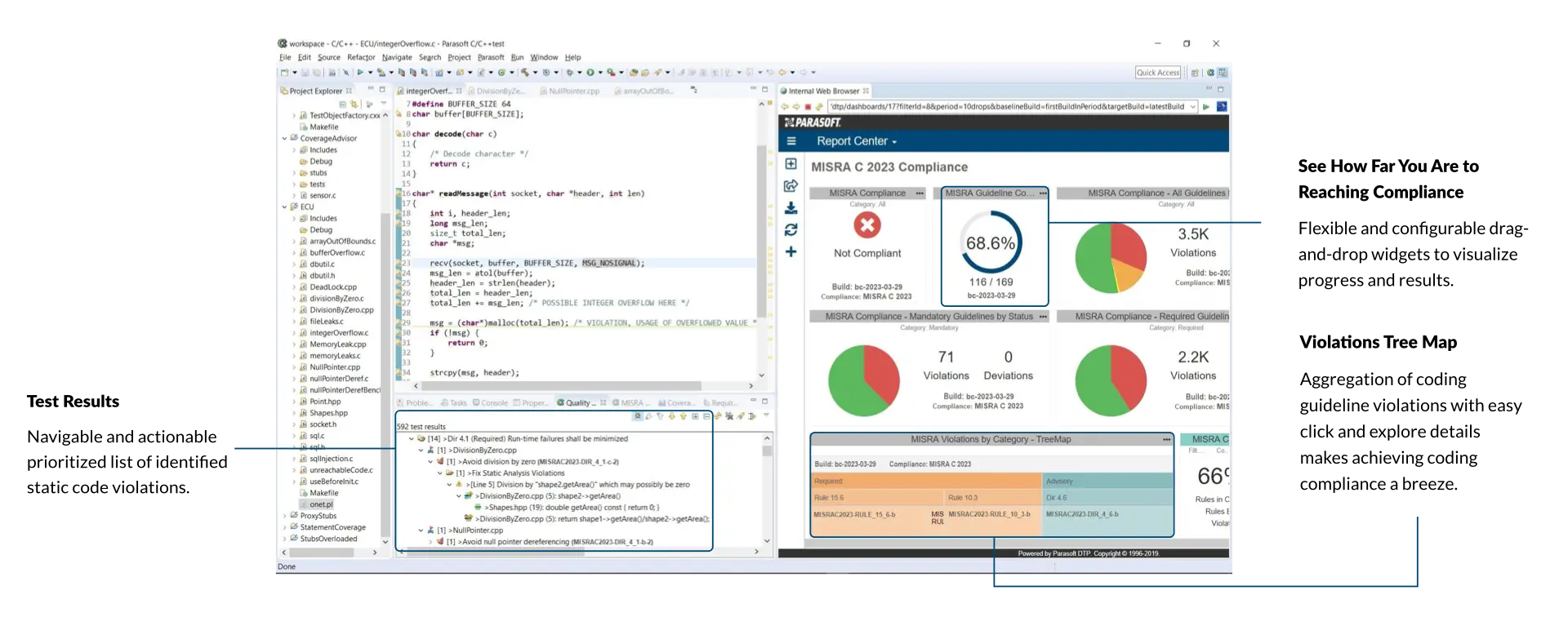The height and width of the screenshot is (626, 1568).
Task: Click the first highlighted icon in Quality view toolbar
Action: [x=638, y=416]
